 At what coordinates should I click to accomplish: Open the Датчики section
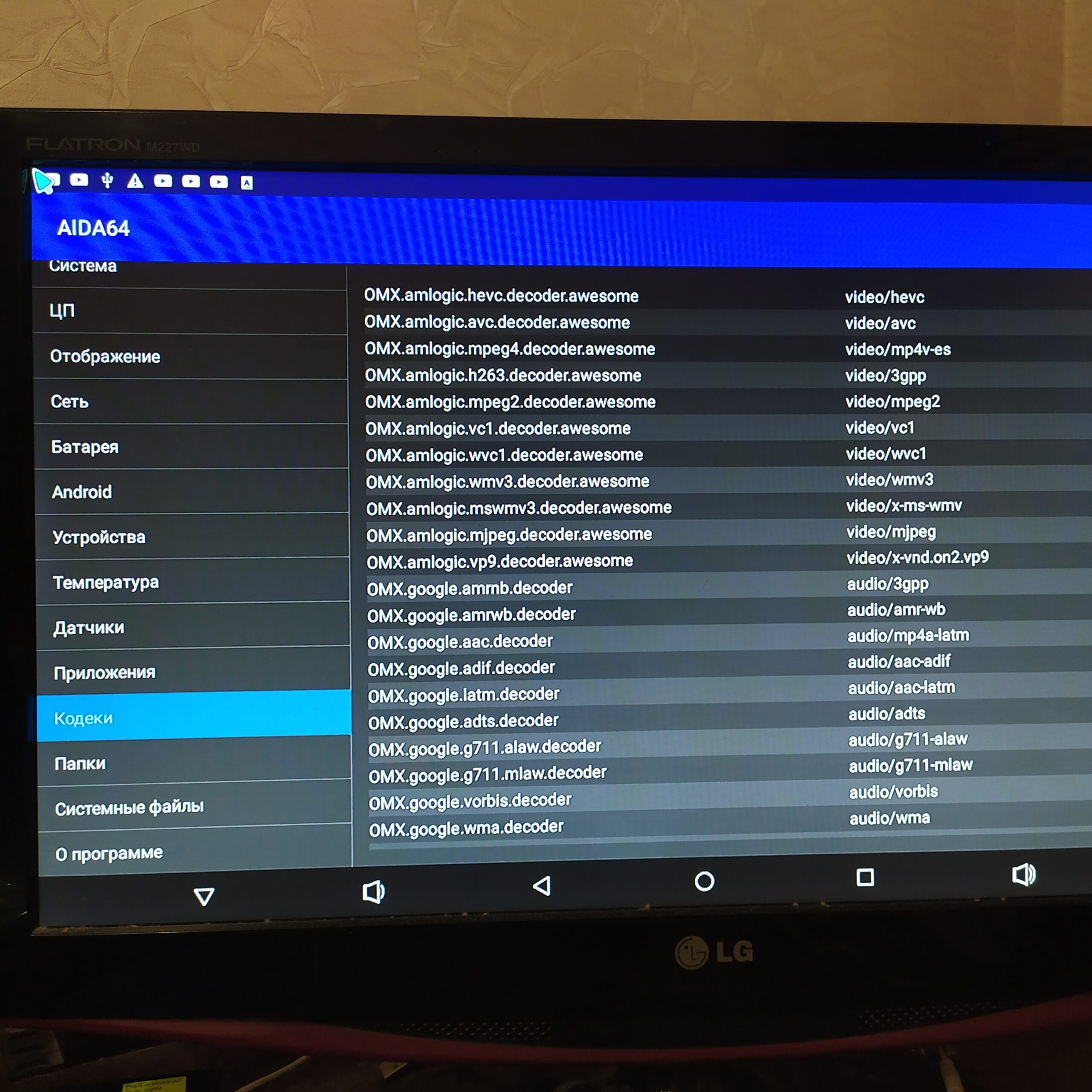[194, 626]
